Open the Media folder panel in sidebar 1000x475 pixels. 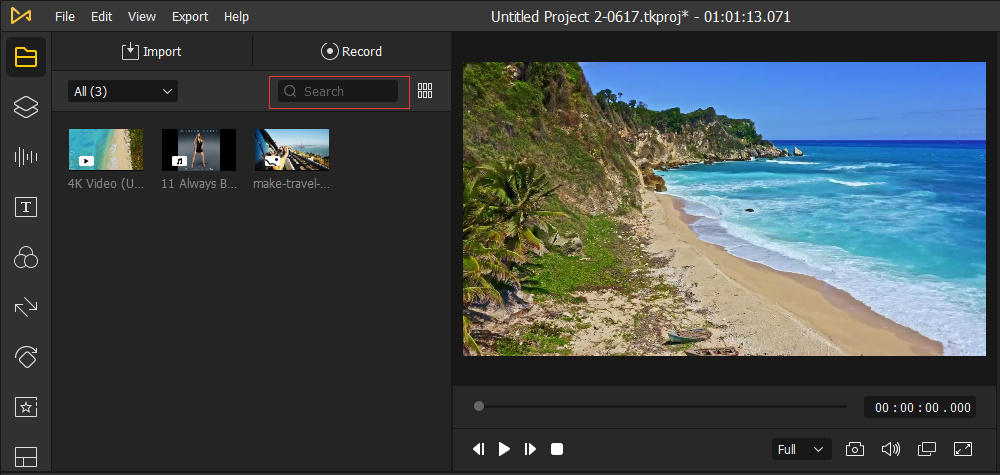coord(26,57)
